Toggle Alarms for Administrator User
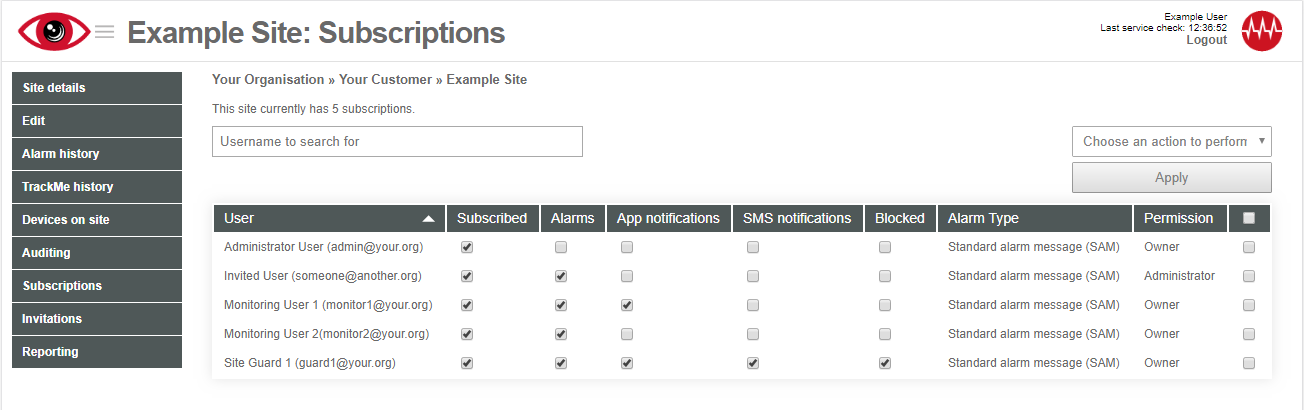Viewport: 1304px width, 410px height. tap(561, 247)
